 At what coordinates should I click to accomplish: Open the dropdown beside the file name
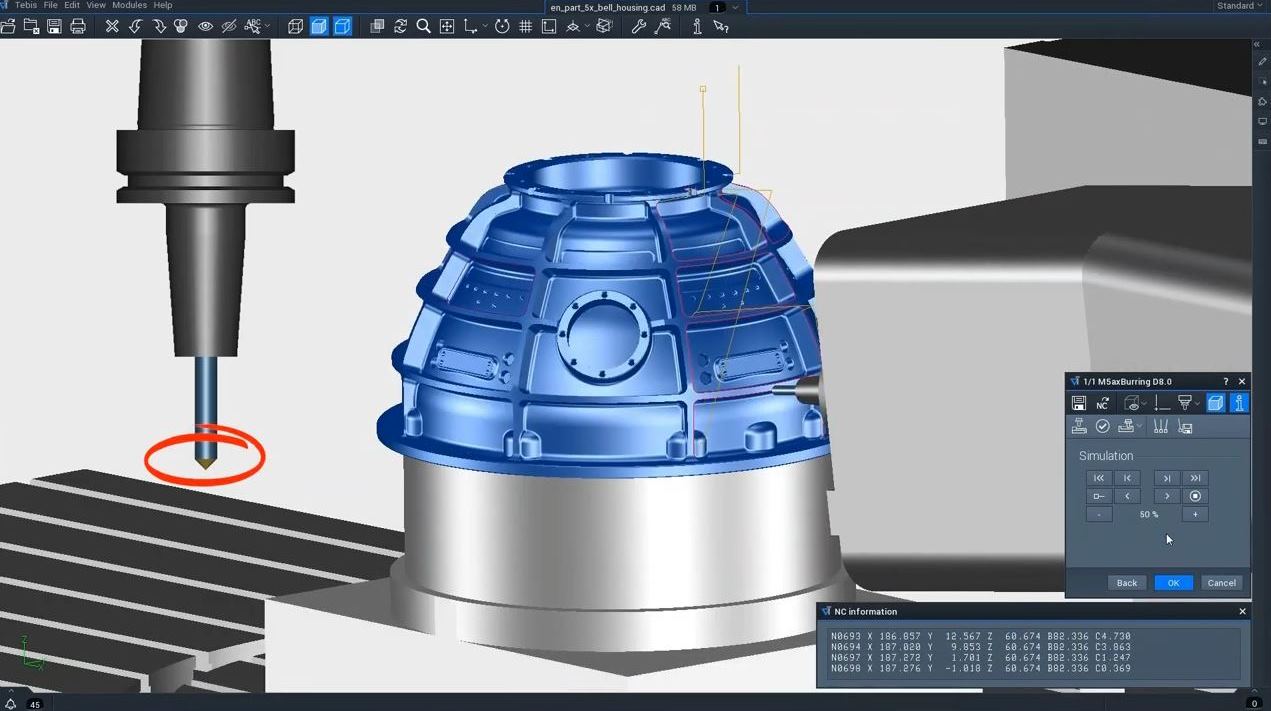pos(736,7)
